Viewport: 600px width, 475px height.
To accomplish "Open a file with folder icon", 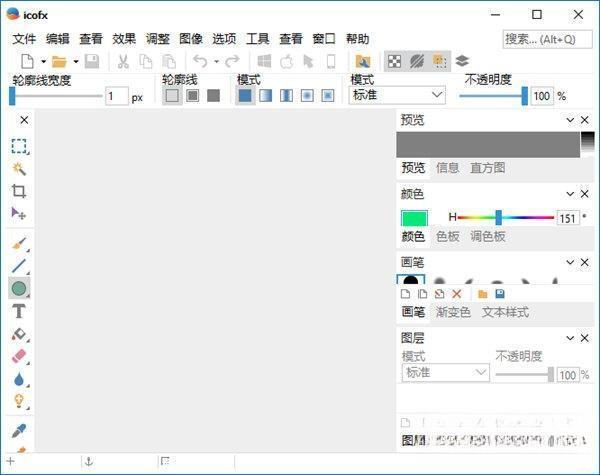I will [59, 61].
